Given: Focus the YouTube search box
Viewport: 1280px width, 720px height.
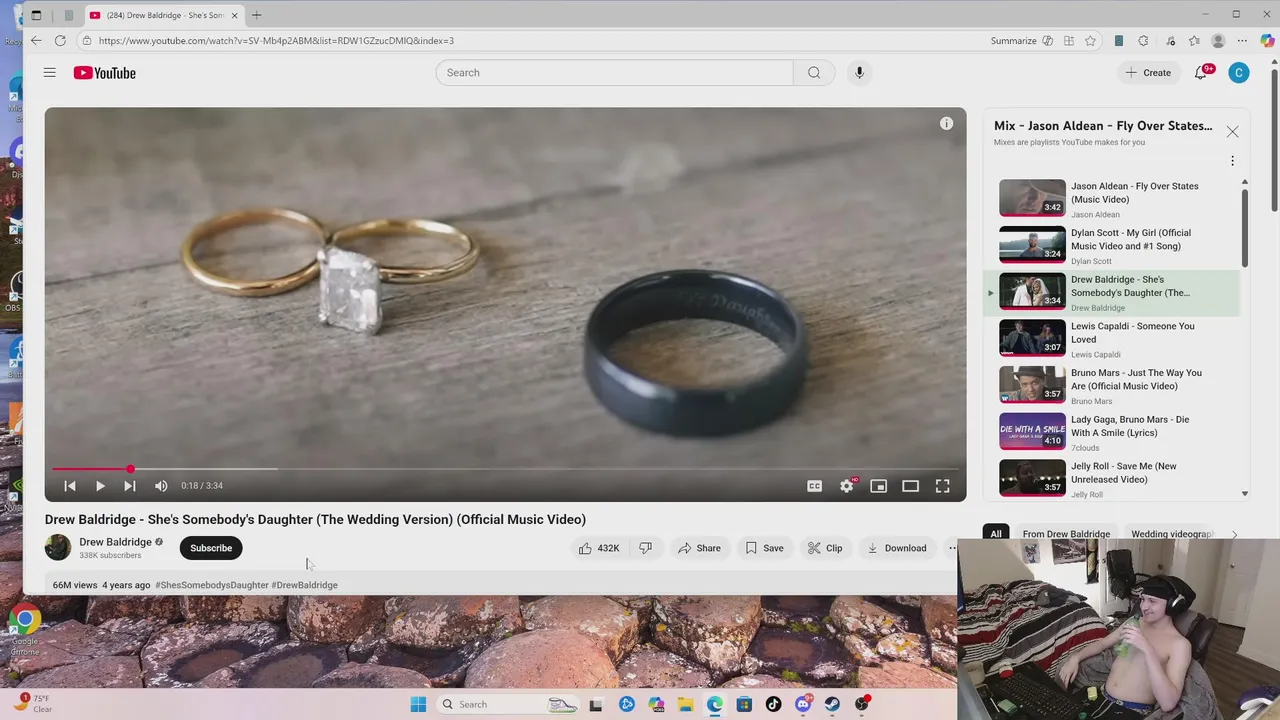Looking at the screenshot, I should [614, 72].
